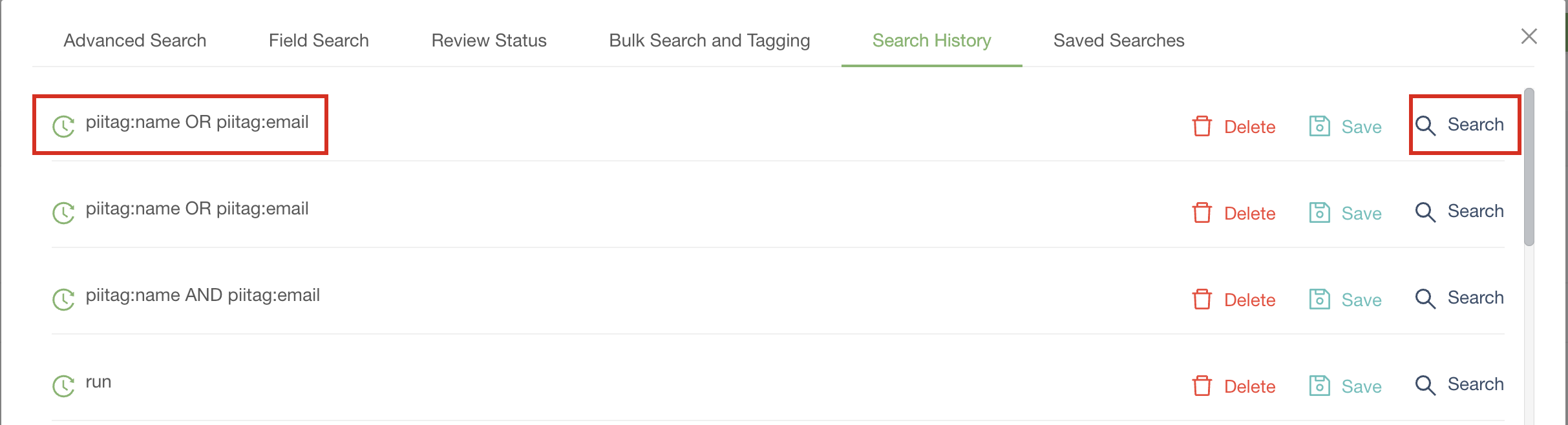
Task: Click the magnifier icon on the AND query row
Action: point(1425,298)
